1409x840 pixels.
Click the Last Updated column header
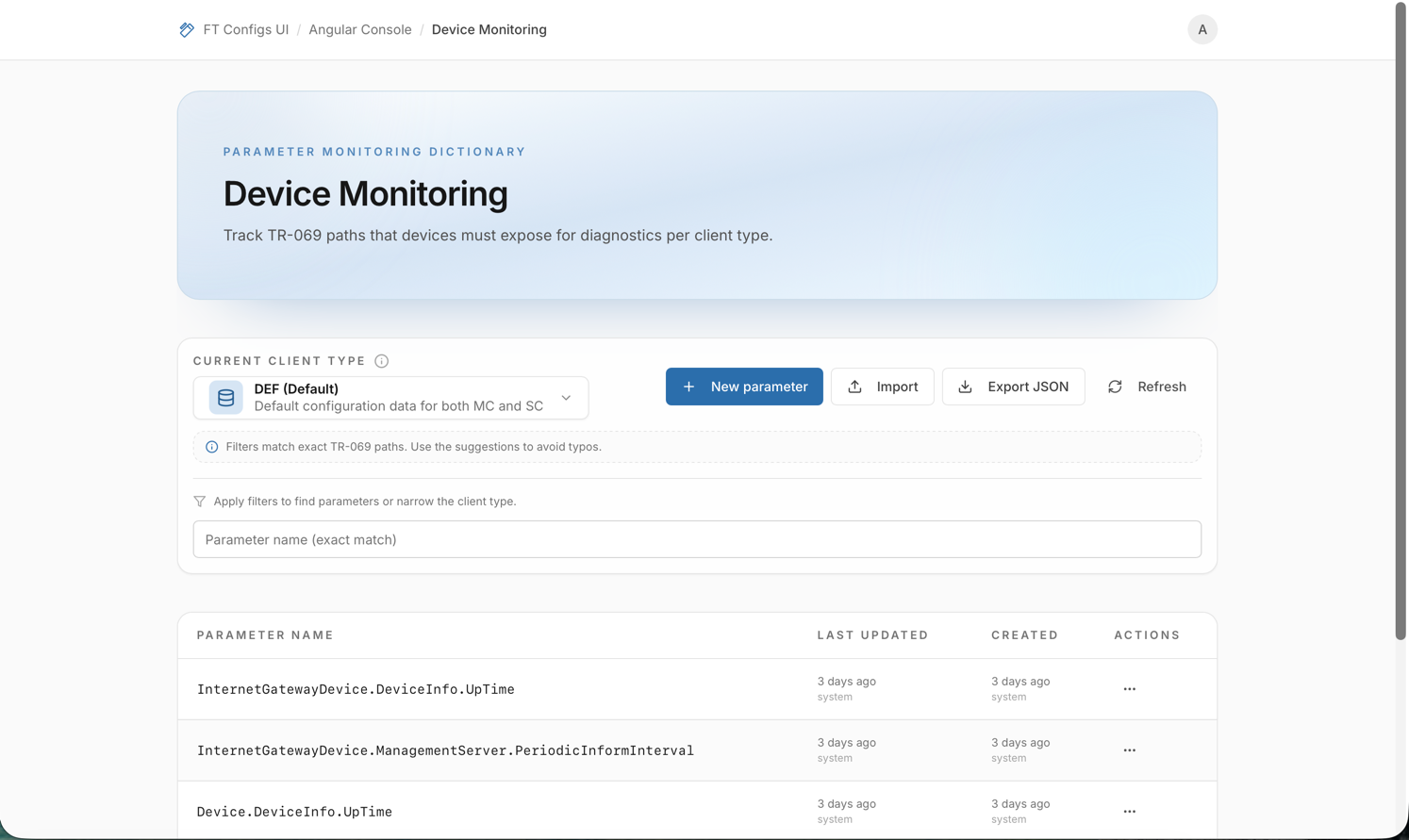click(x=872, y=635)
